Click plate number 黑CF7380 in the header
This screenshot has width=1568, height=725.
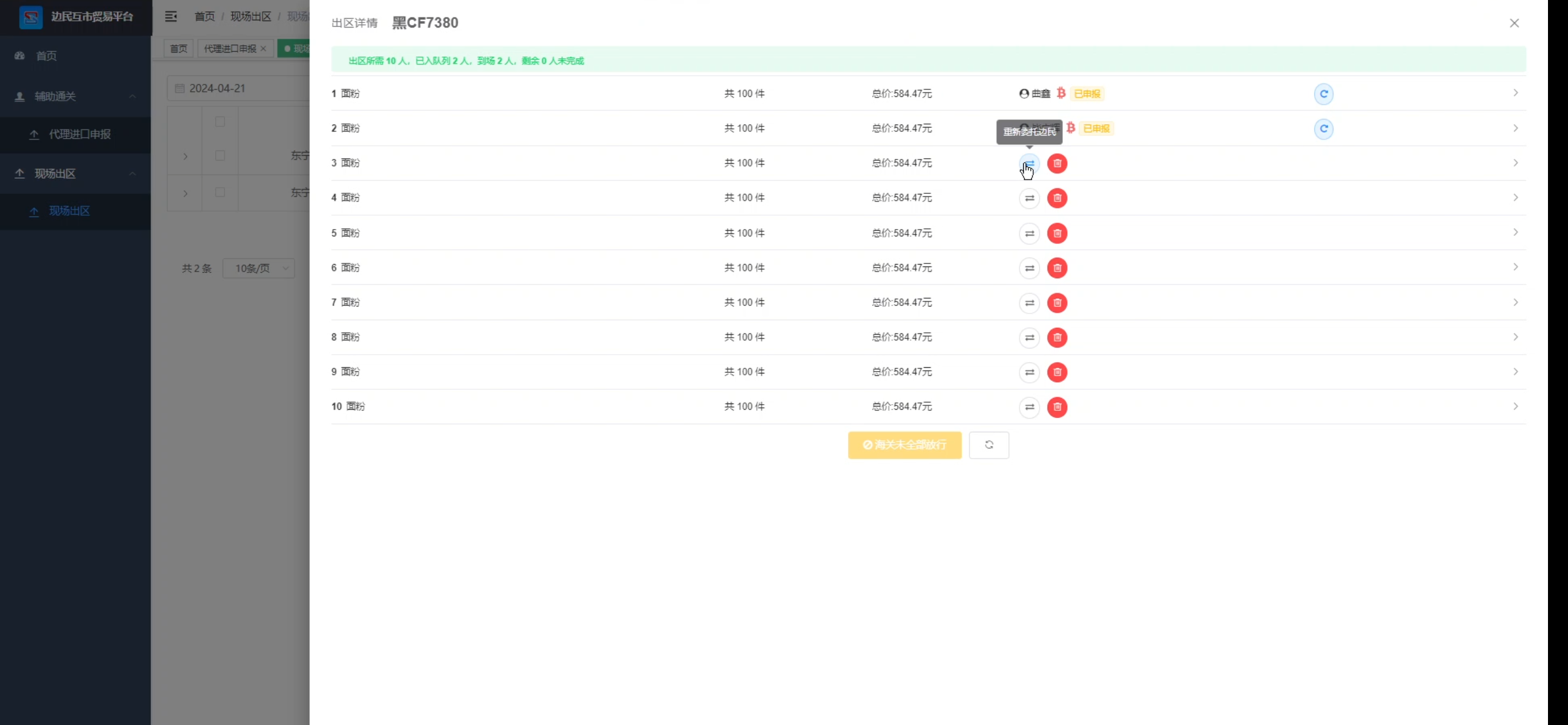(425, 23)
